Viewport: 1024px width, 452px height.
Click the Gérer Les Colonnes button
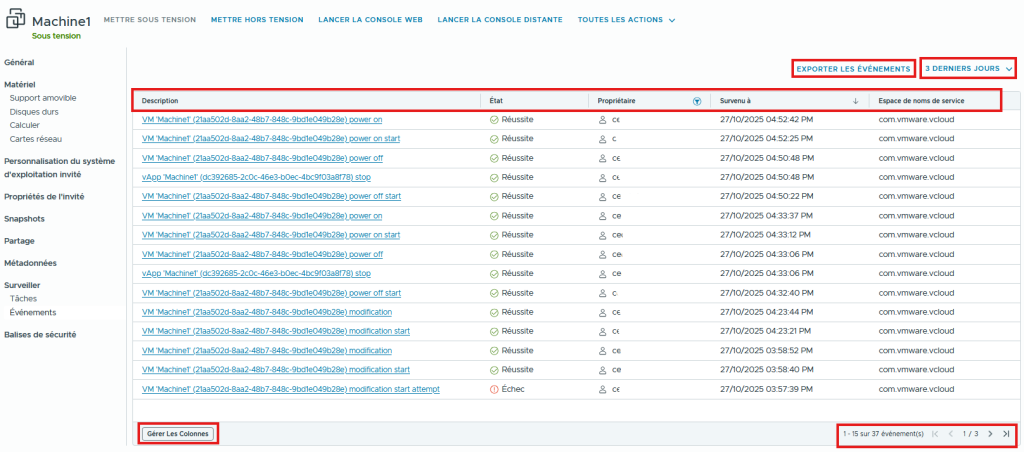tap(177, 434)
